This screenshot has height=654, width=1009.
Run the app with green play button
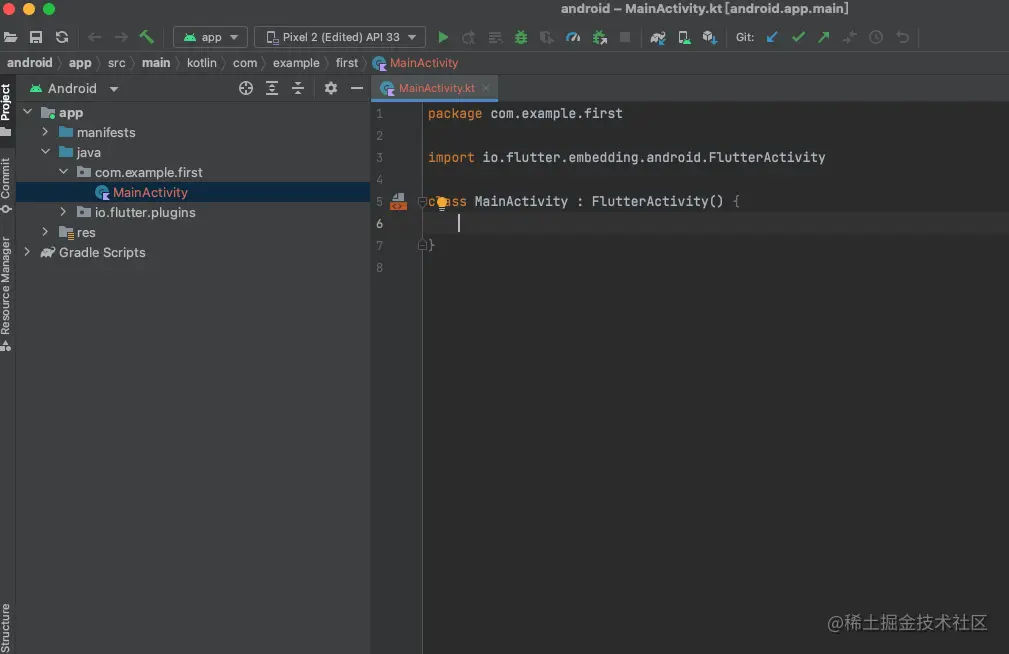click(443, 37)
